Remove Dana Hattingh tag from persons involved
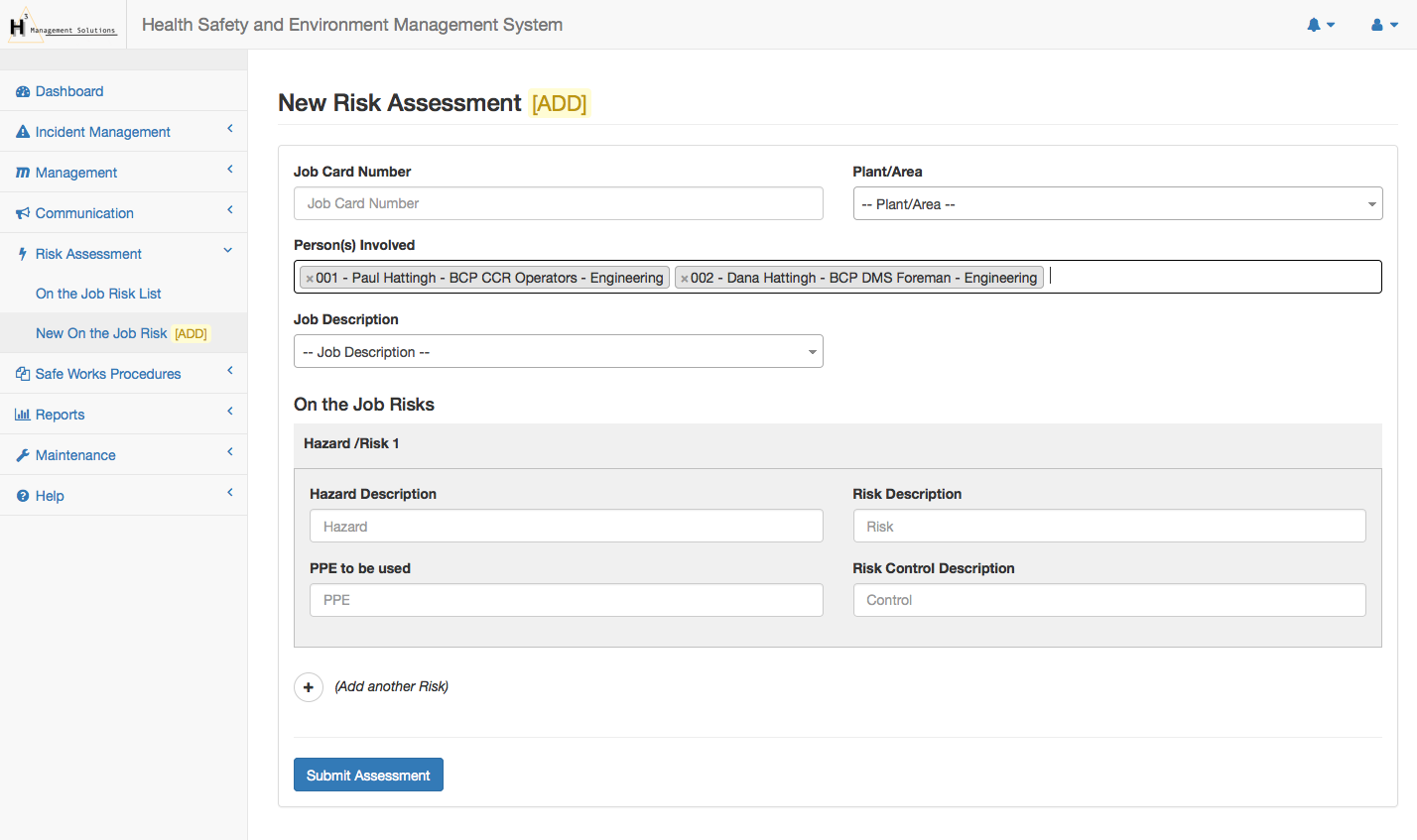The height and width of the screenshot is (840, 1417). [x=684, y=279]
